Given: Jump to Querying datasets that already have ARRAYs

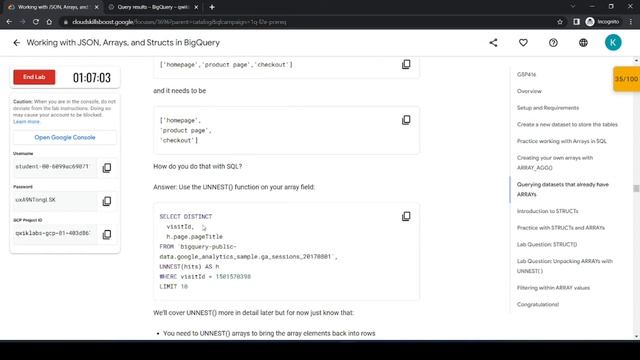Looking at the screenshot, I should [562, 189].
